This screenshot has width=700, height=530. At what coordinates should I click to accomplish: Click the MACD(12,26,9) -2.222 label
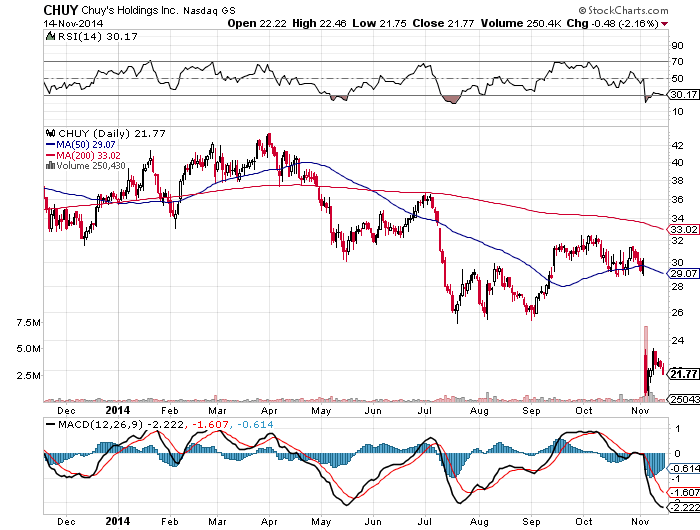(x=121, y=425)
